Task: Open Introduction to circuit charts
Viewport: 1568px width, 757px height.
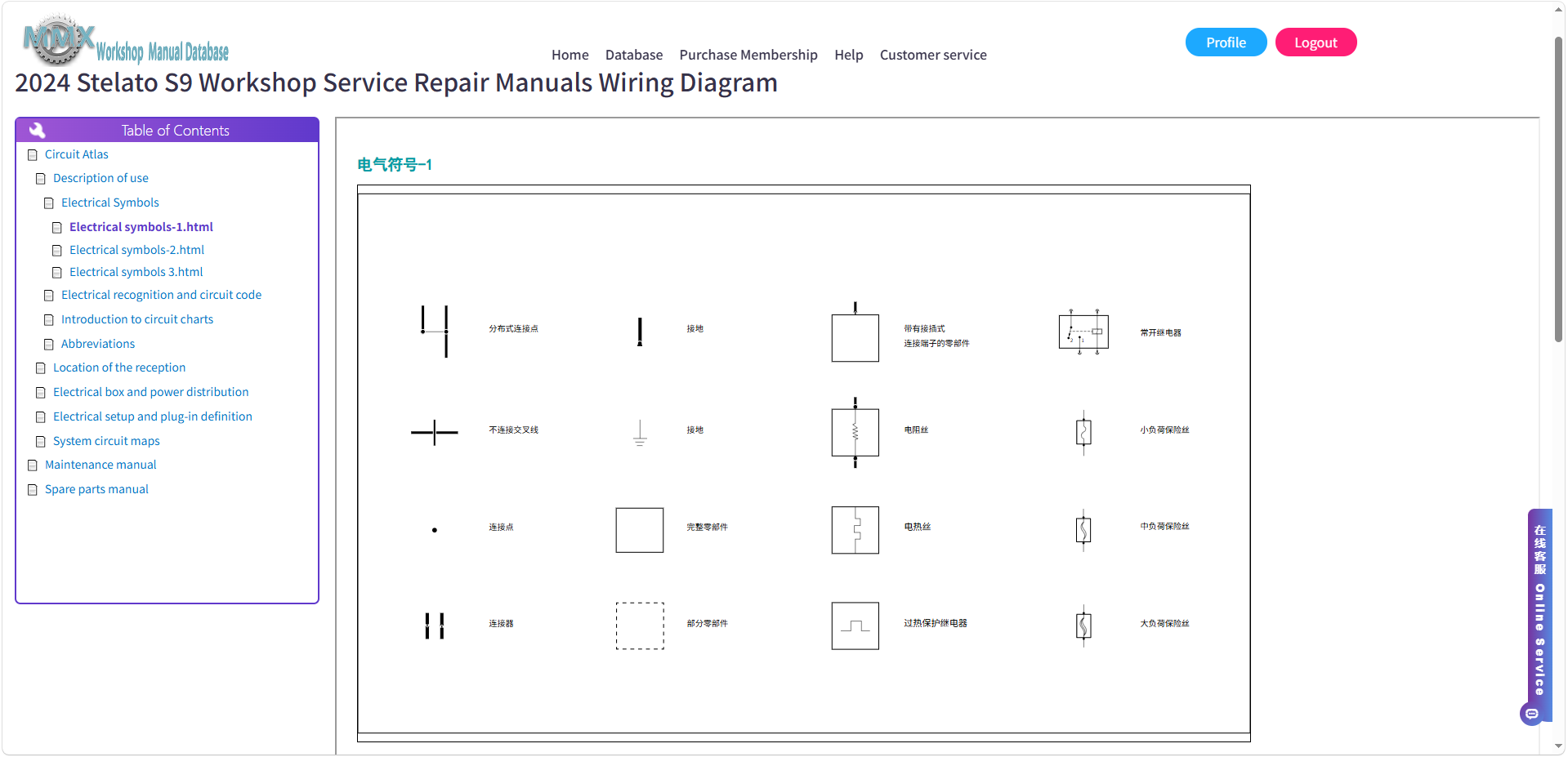Action: tap(137, 319)
